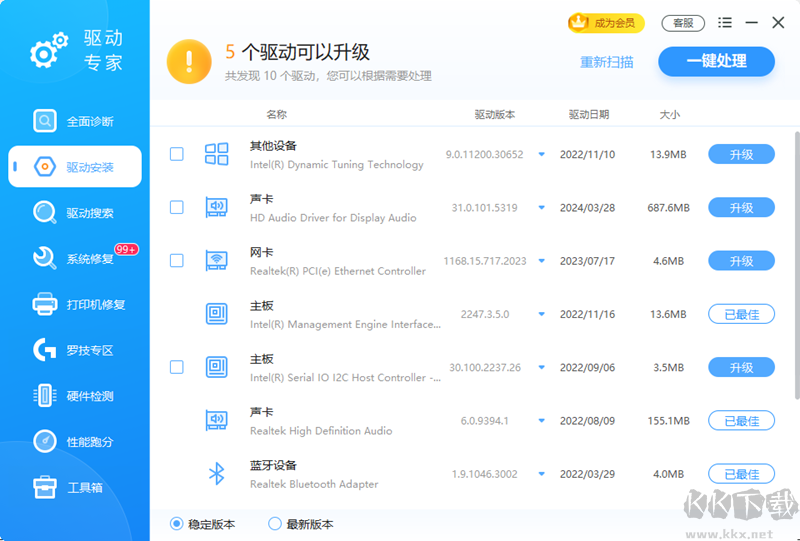The height and width of the screenshot is (541, 800).
Task: Tick the checkbox for HD Audio Driver row
Action: [177, 207]
